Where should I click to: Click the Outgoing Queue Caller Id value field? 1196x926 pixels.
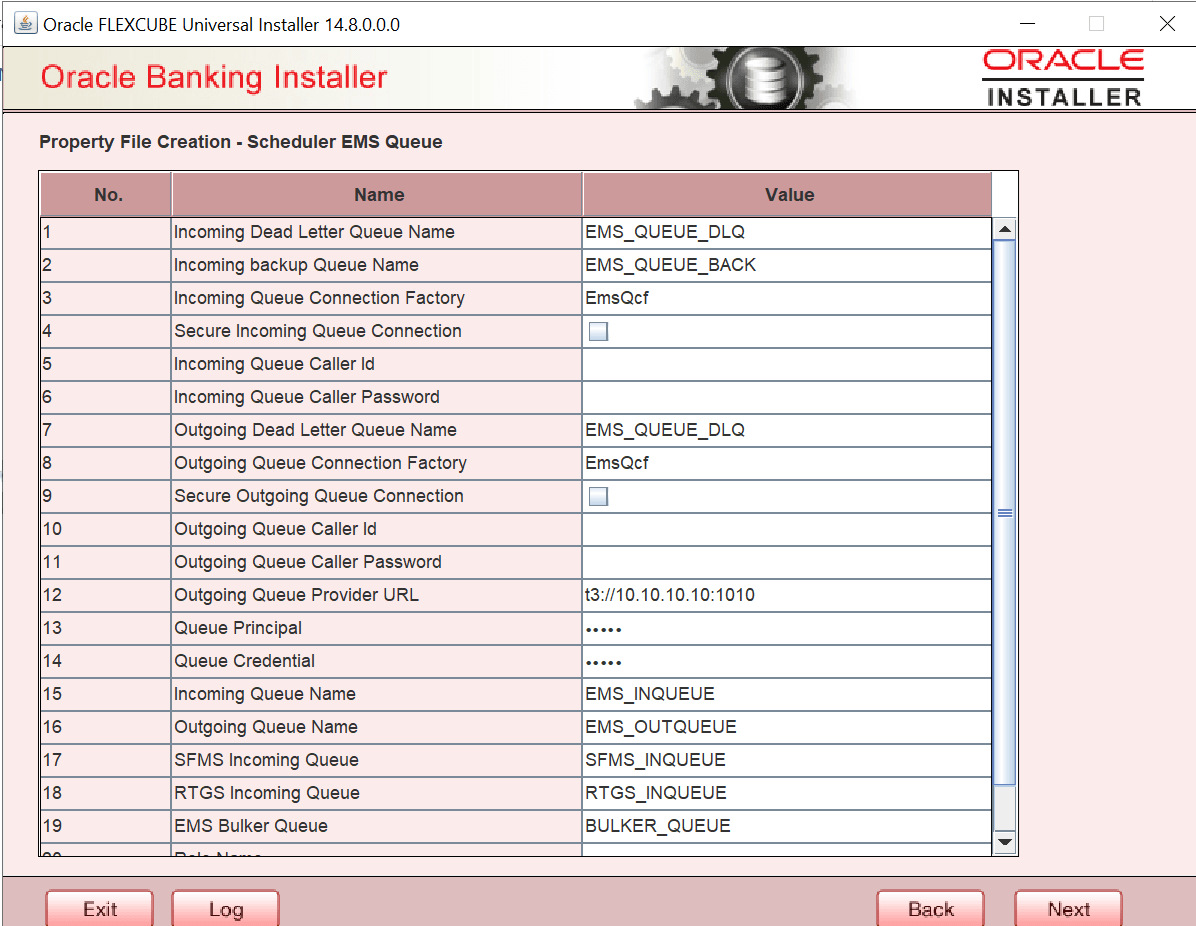point(787,529)
